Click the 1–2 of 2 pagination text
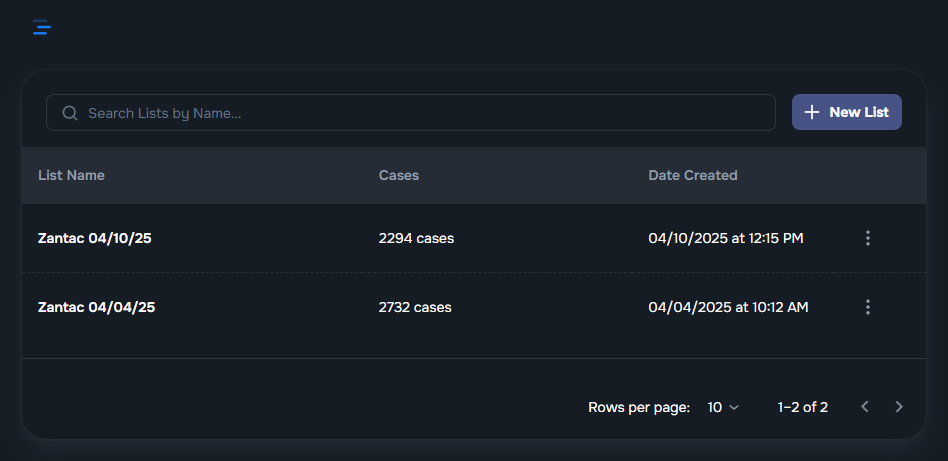This screenshot has width=948, height=461. pyautogui.click(x=802, y=407)
